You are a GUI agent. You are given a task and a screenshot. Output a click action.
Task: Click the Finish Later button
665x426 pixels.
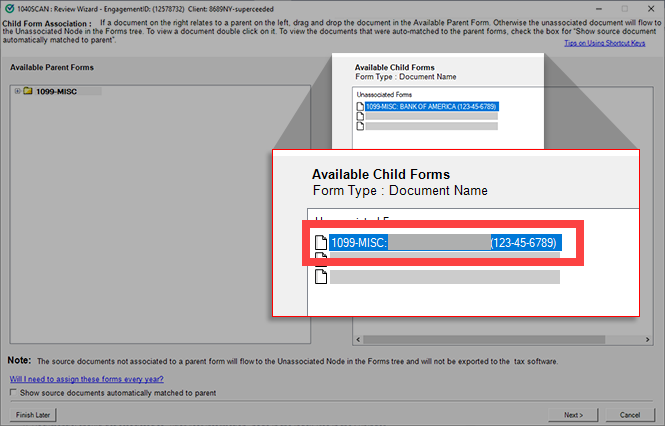tap(33, 415)
